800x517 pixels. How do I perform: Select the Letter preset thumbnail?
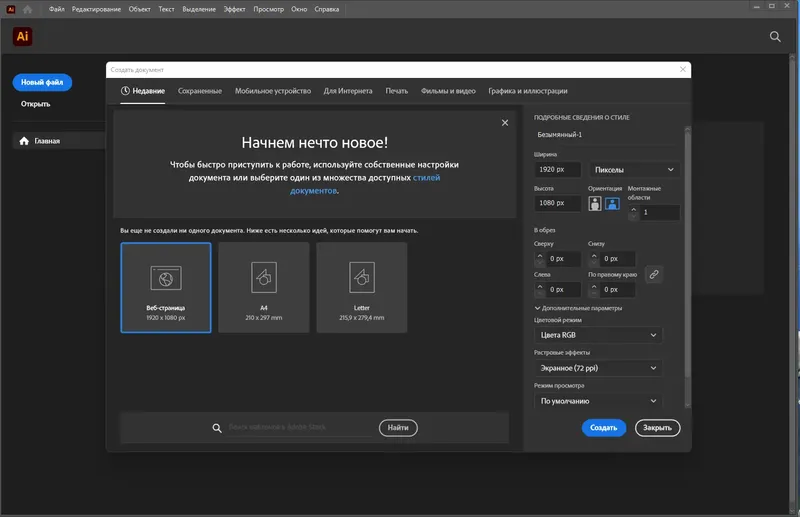(x=362, y=288)
